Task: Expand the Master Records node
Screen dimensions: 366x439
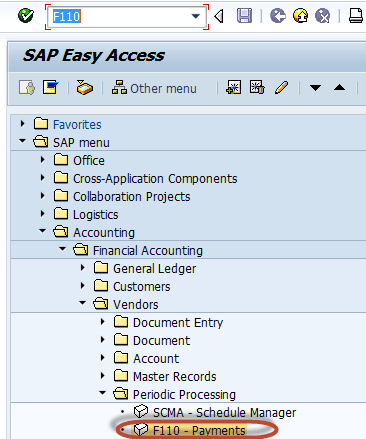Action: [x=103, y=376]
